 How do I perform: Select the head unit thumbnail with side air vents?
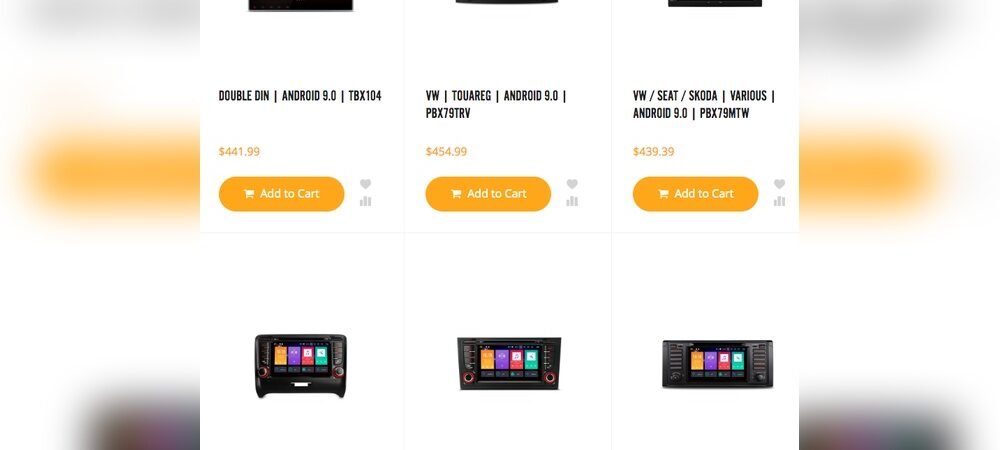(x=717, y=364)
